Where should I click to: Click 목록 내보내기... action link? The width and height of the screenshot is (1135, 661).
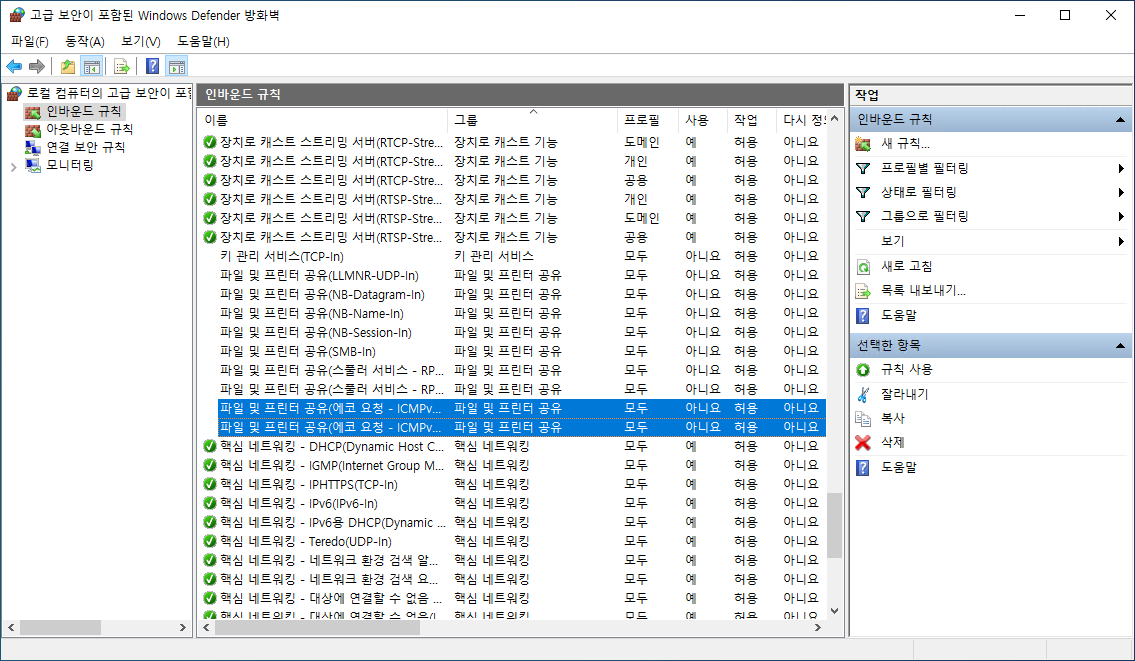point(923,290)
